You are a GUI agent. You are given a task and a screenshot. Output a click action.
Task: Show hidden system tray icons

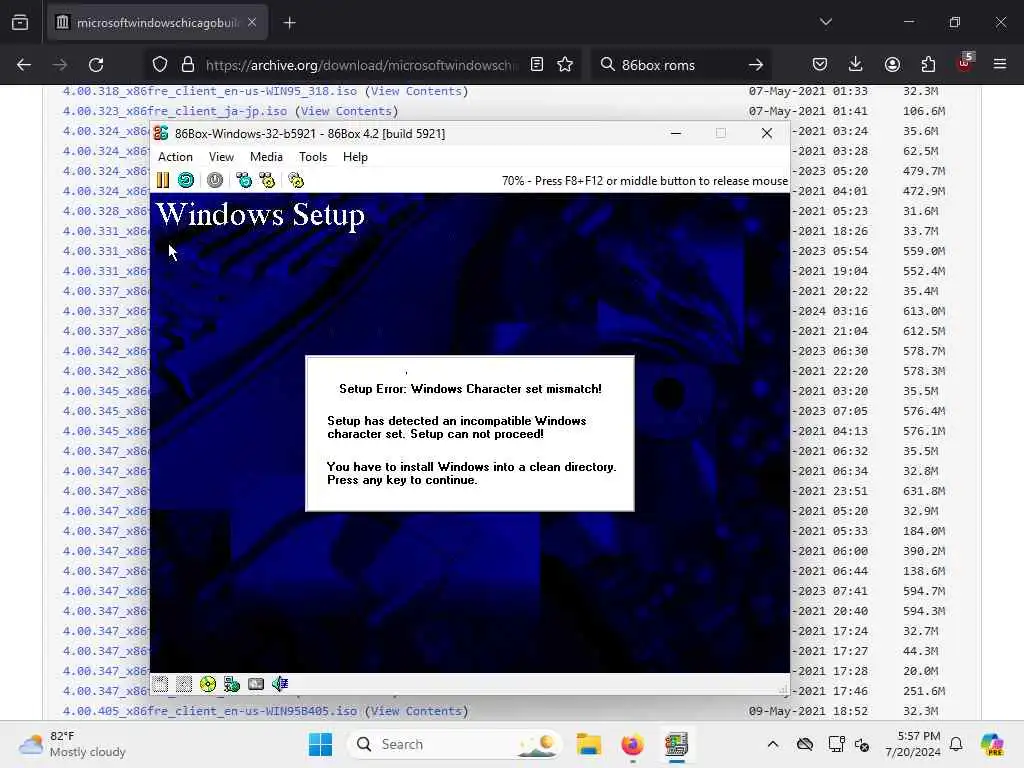coord(773,744)
